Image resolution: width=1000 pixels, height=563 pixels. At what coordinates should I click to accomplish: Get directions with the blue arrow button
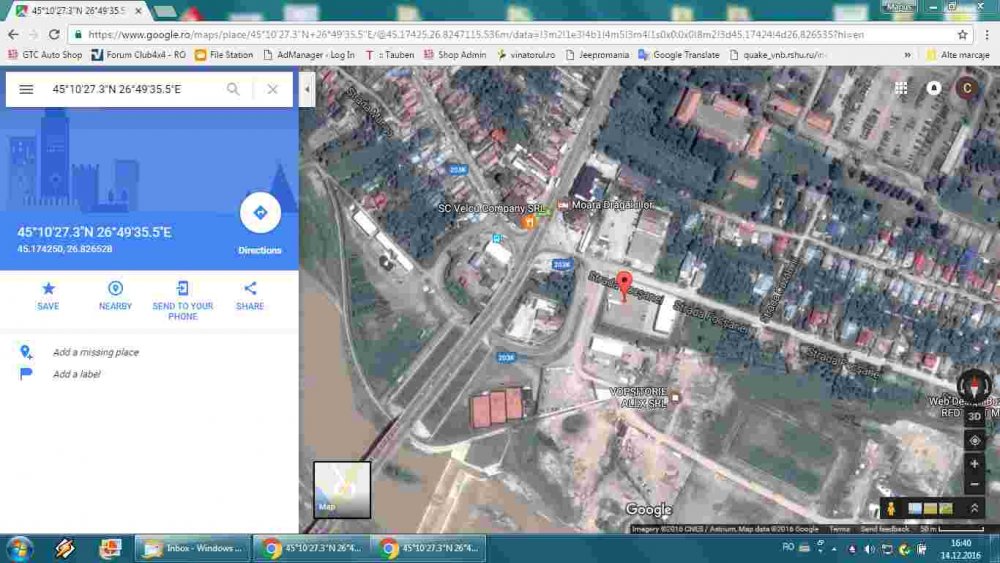(260, 213)
